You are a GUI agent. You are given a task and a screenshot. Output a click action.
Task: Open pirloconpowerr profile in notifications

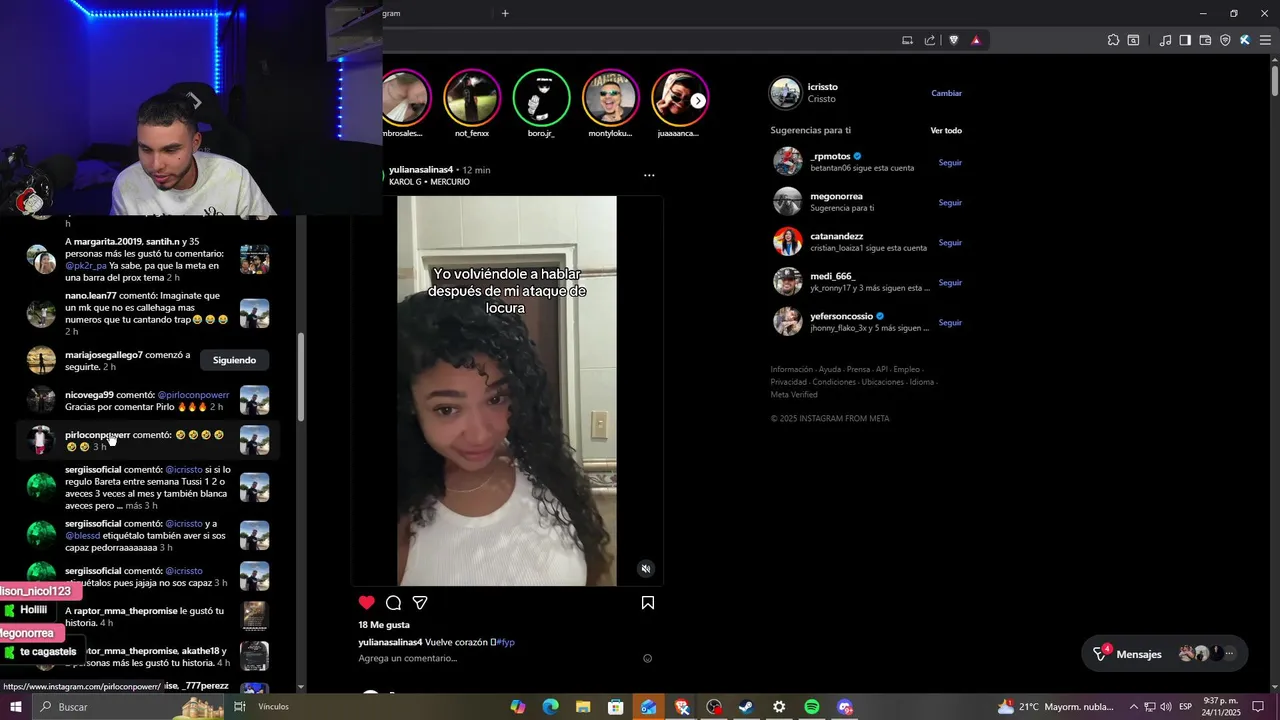tap(97, 435)
